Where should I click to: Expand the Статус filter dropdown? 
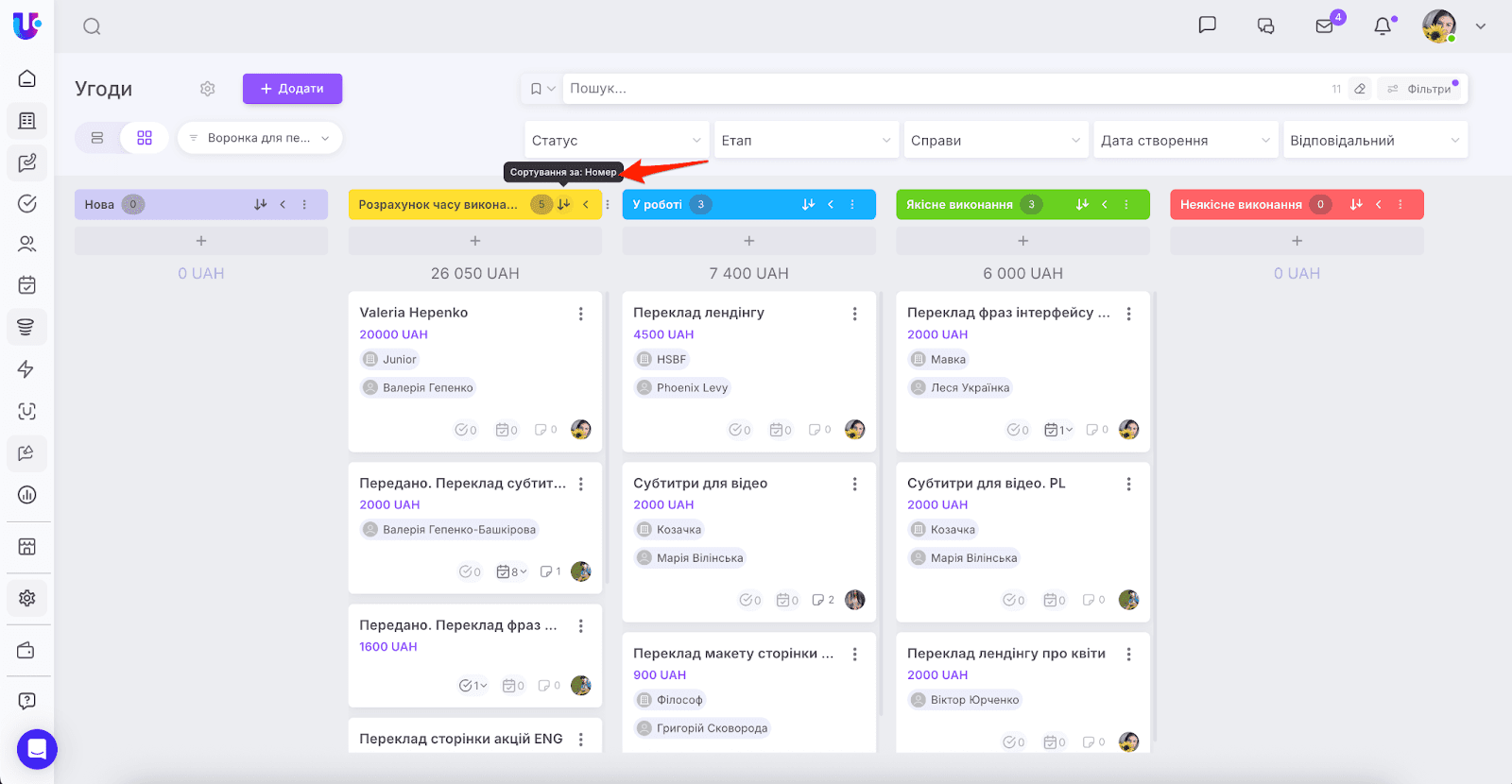click(616, 141)
